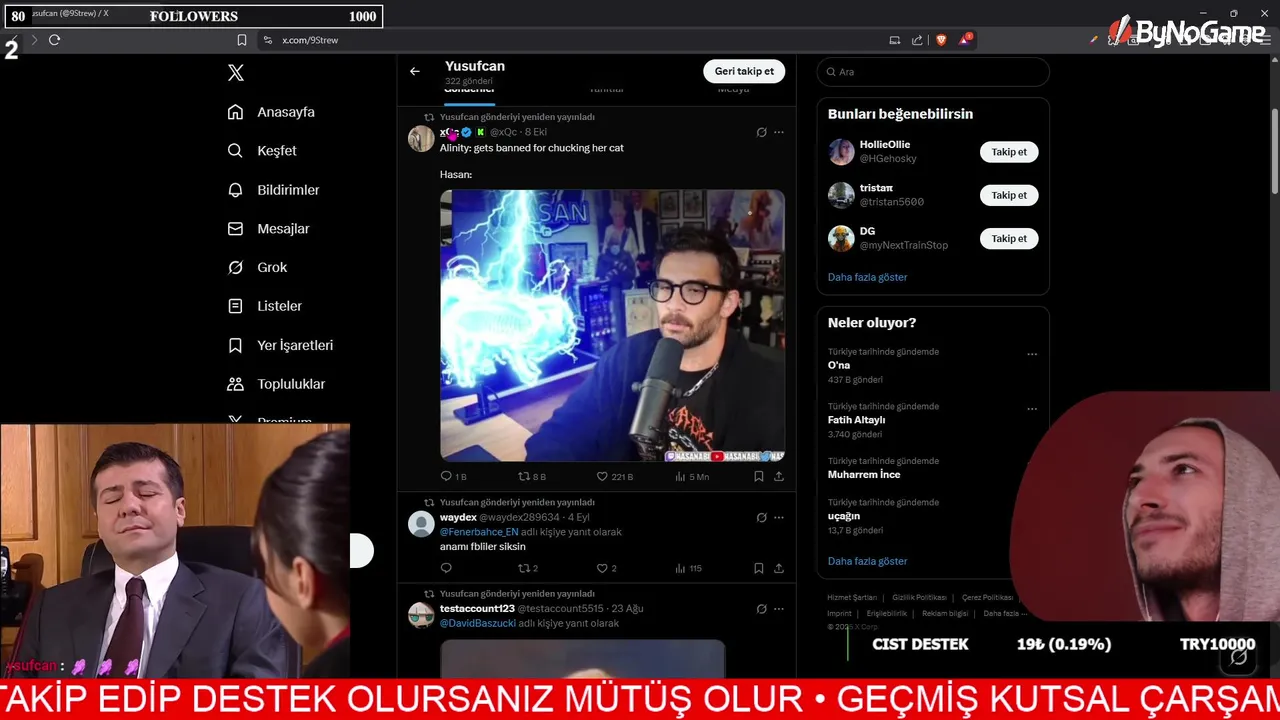The height and width of the screenshot is (720, 1280).
Task: Click the Grok icon on testaccount123 post
Action: (x=761, y=609)
